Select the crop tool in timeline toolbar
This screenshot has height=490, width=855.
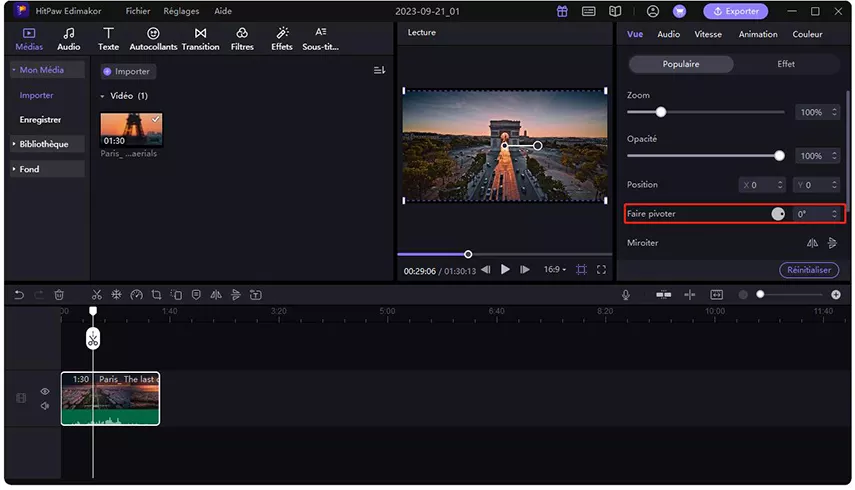coord(156,295)
